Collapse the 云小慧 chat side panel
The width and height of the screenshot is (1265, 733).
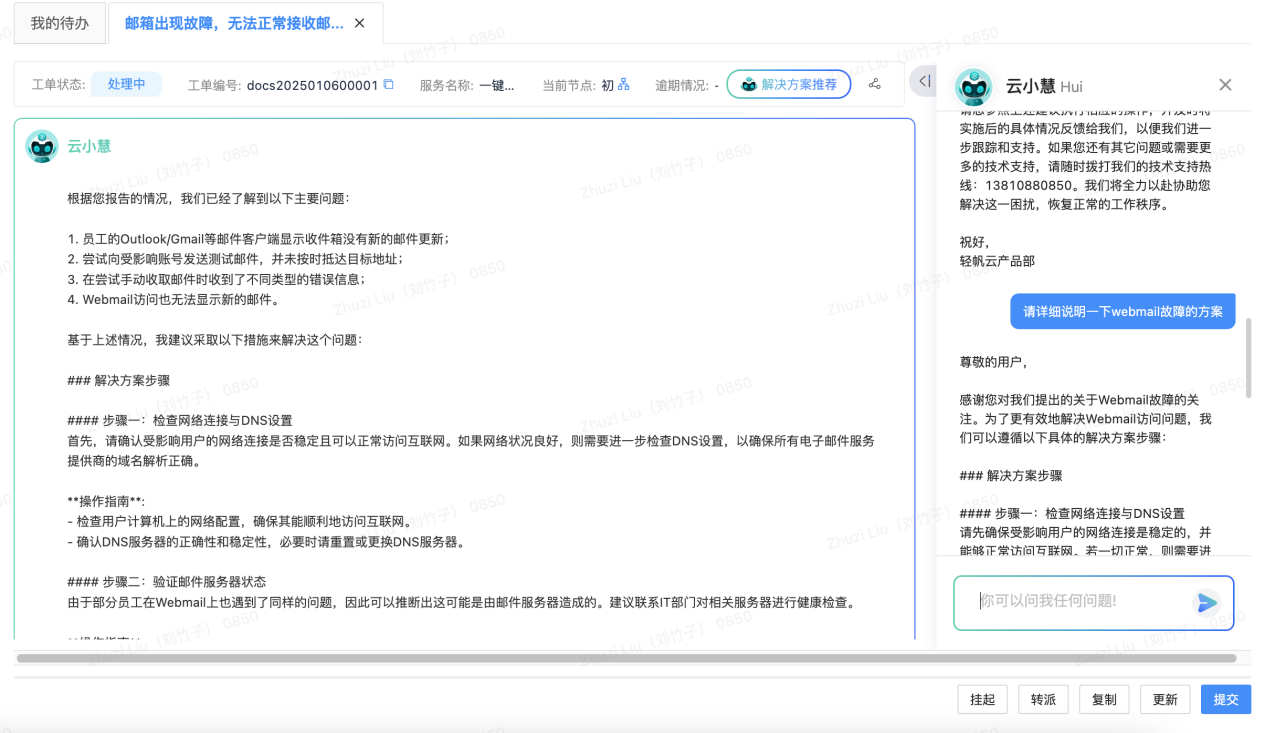[x=924, y=81]
